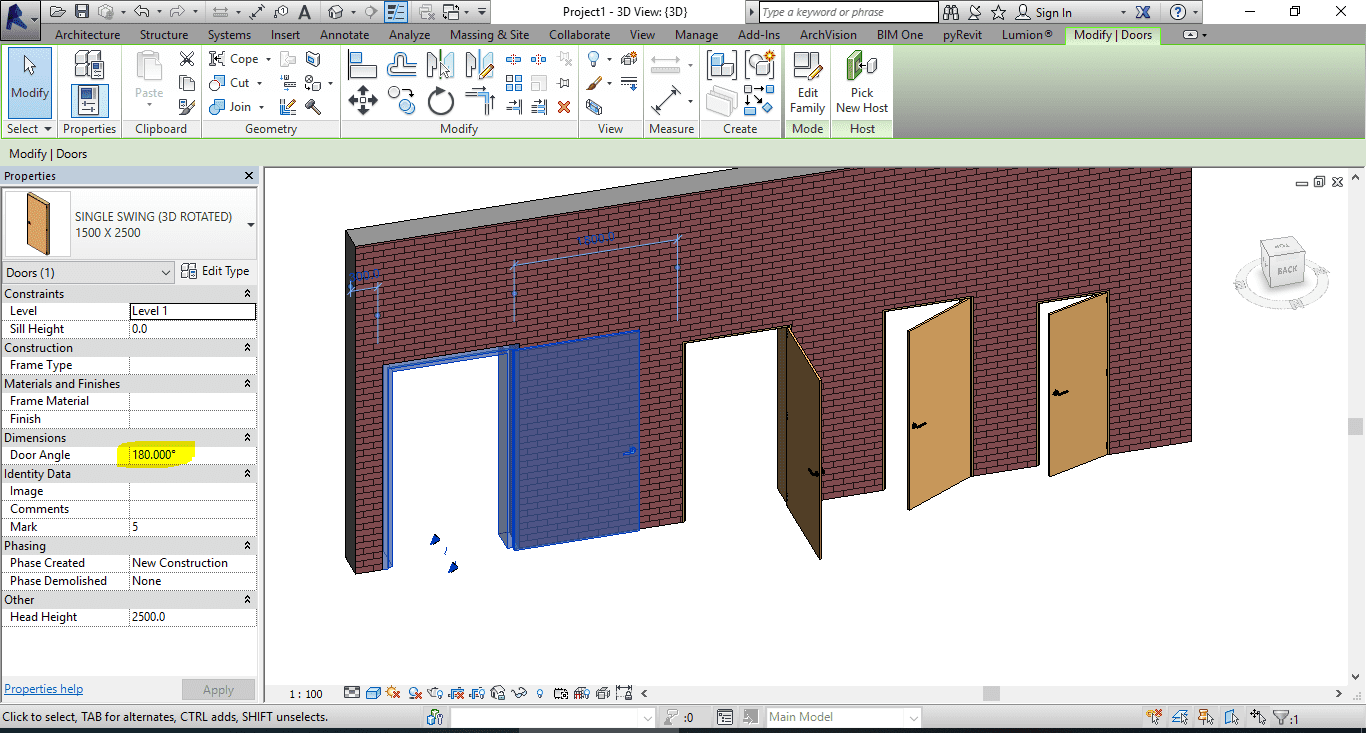Open the Doors (1) filter dropdown
The width and height of the screenshot is (1366, 733).
tap(166, 272)
